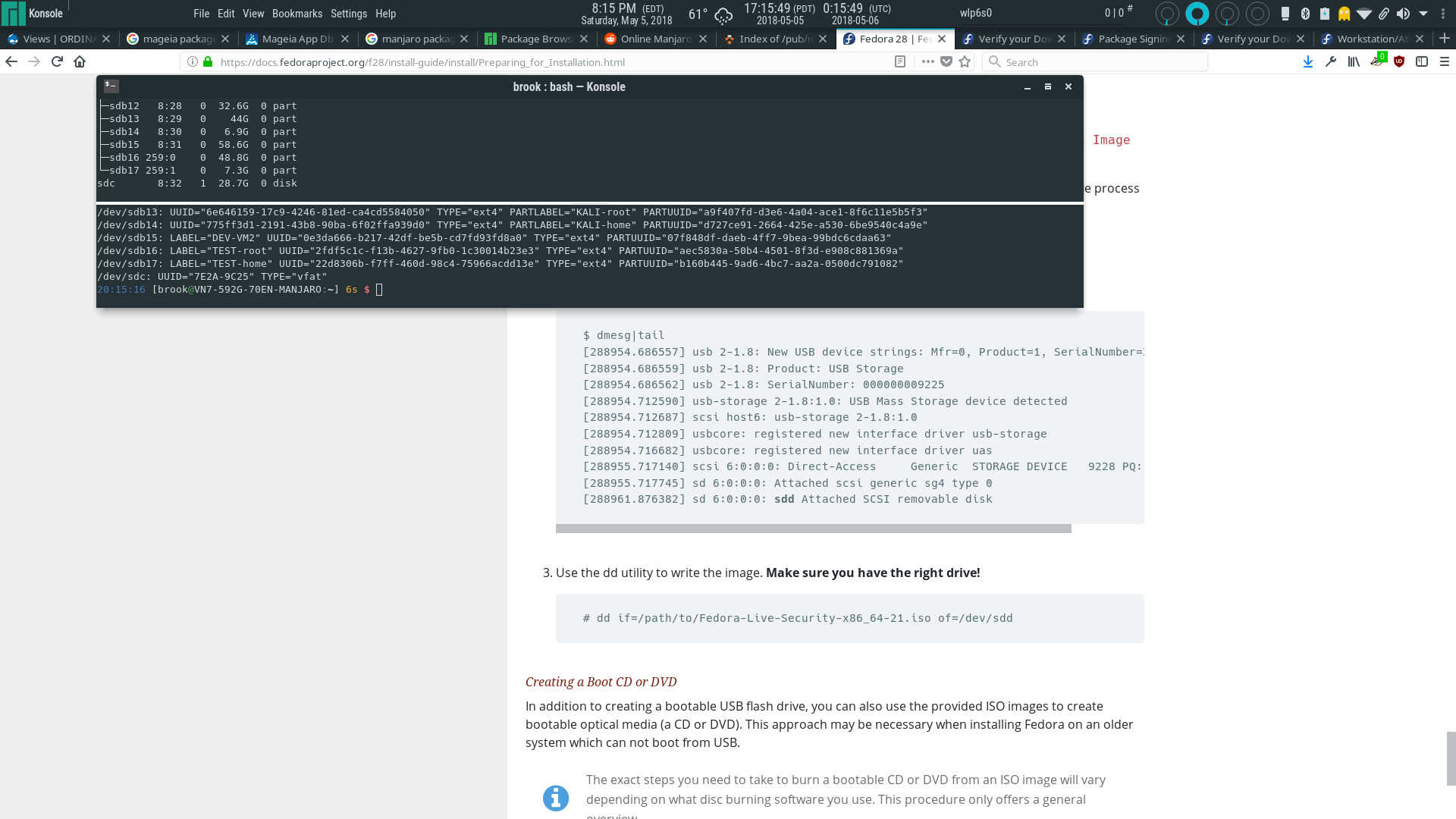This screenshot has width=1456, height=819.
Task: Open Konsole Help menu
Action: coord(385,13)
